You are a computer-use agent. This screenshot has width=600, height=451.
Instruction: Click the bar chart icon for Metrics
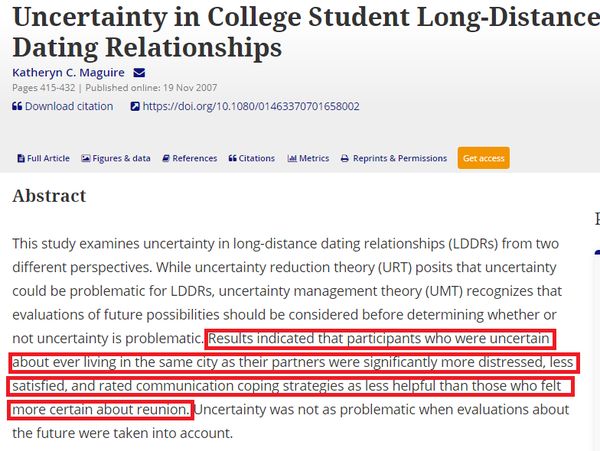[x=292, y=158]
